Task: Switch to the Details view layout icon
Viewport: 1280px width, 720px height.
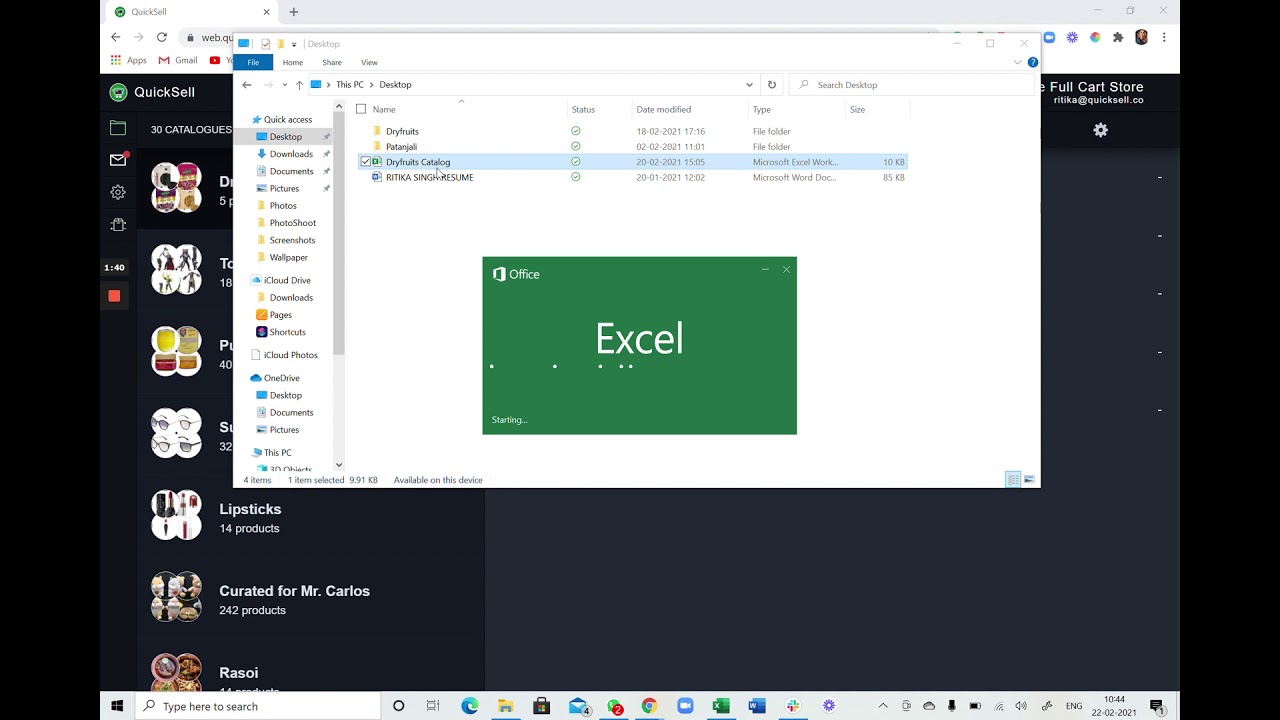Action: pos(1013,480)
